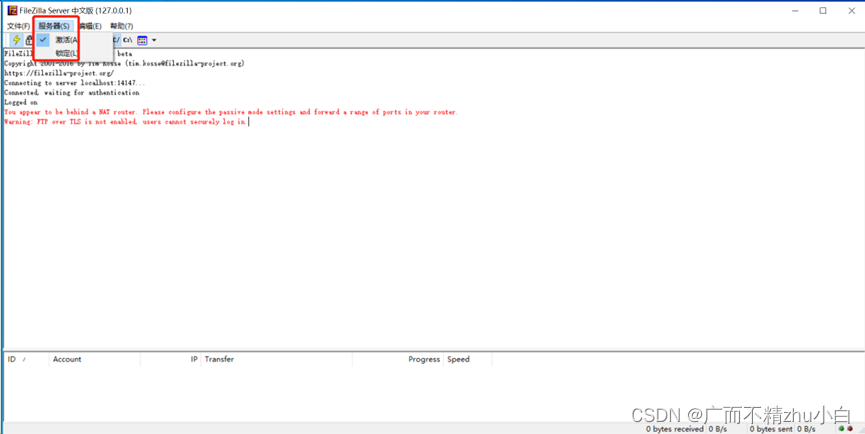This screenshot has height=434, width=865.
Task: Maximize the FileZilla Server window
Action: tap(823, 10)
